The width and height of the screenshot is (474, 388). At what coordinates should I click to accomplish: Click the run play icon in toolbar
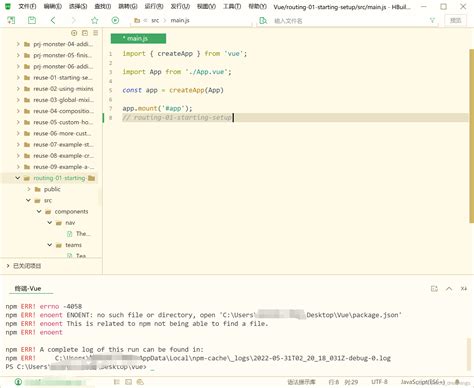pos(115,20)
